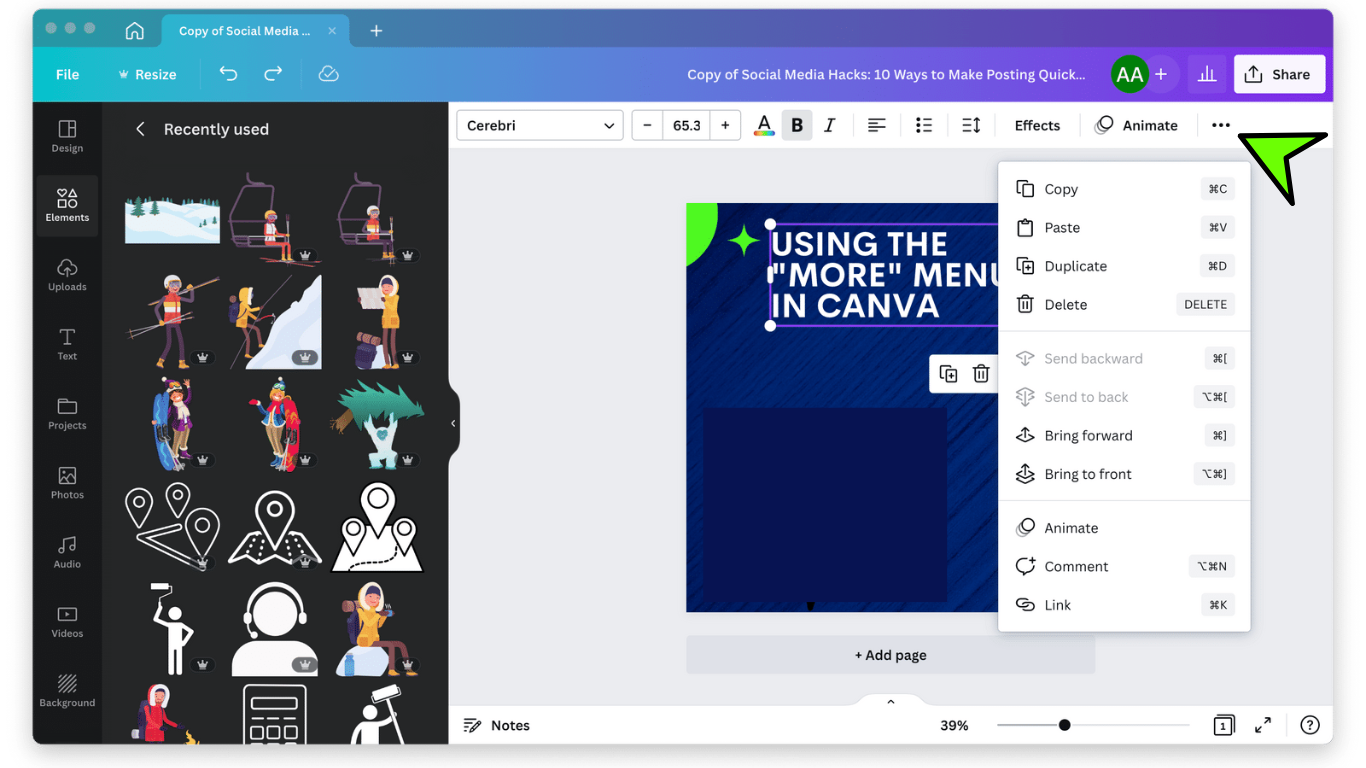Click the bulleted list icon

point(924,125)
